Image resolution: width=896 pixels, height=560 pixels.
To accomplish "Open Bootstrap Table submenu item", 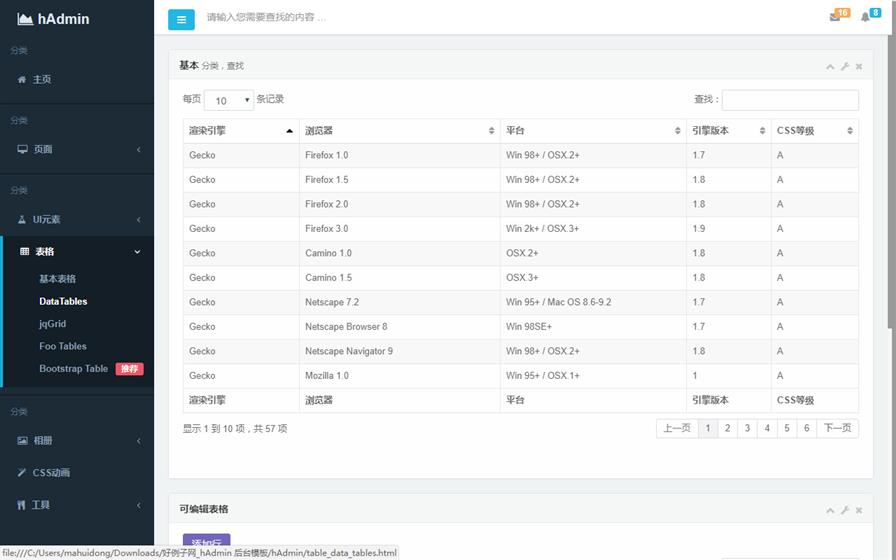I will pyautogui.click(x=74, y=369).
